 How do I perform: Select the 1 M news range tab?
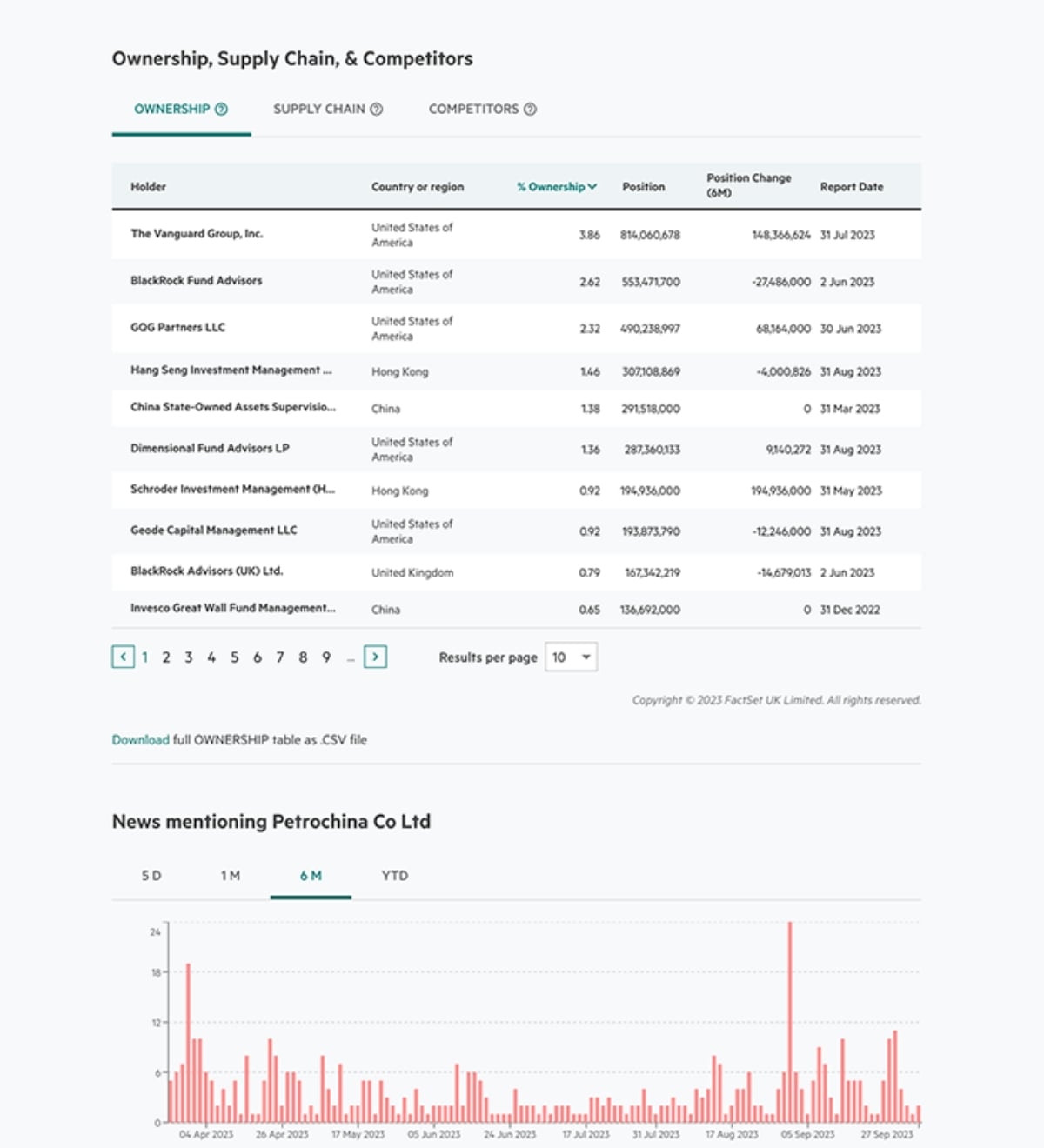(x=231, y=876)
